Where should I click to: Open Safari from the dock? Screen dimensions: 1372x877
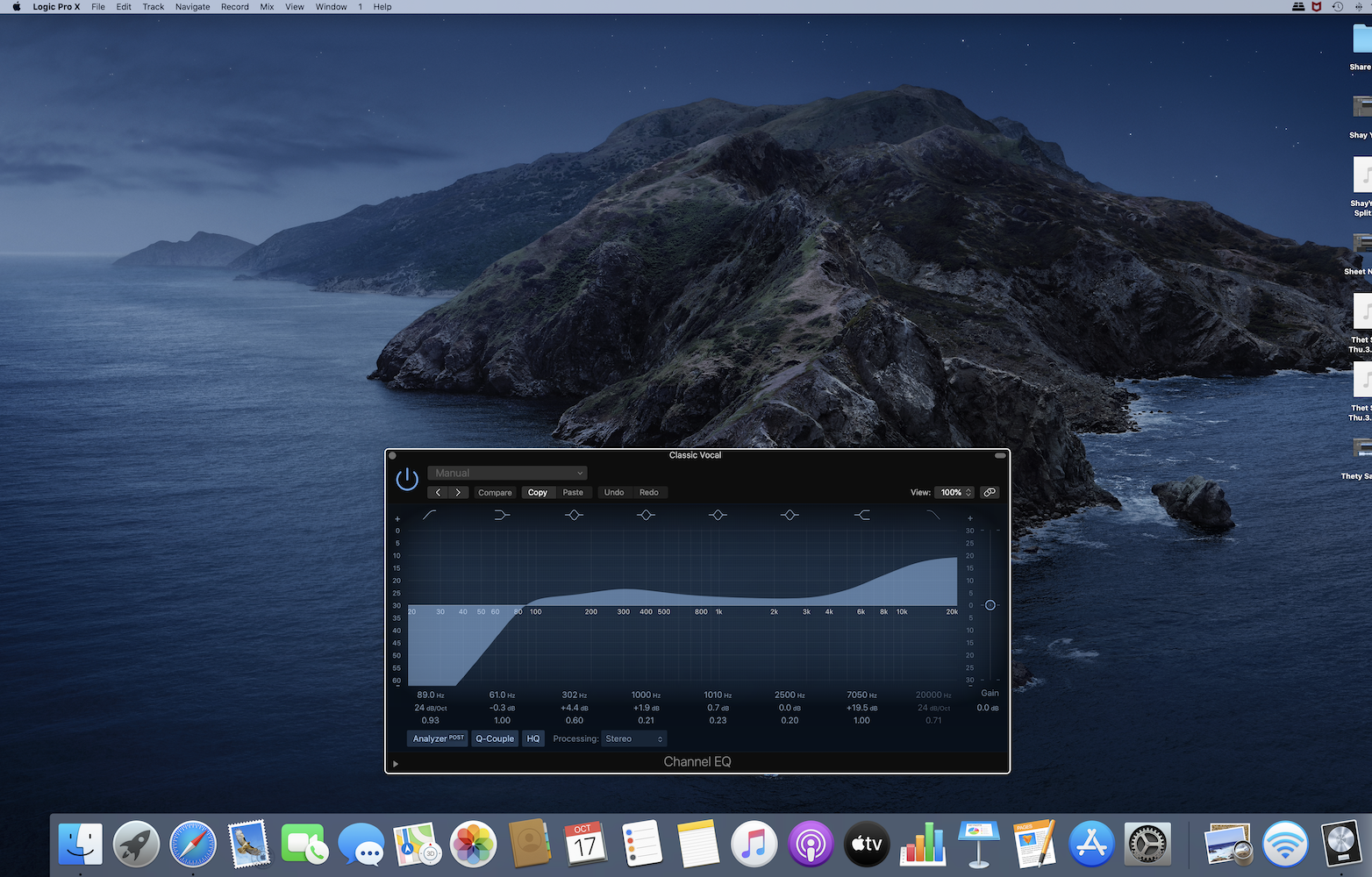[193, 845]
